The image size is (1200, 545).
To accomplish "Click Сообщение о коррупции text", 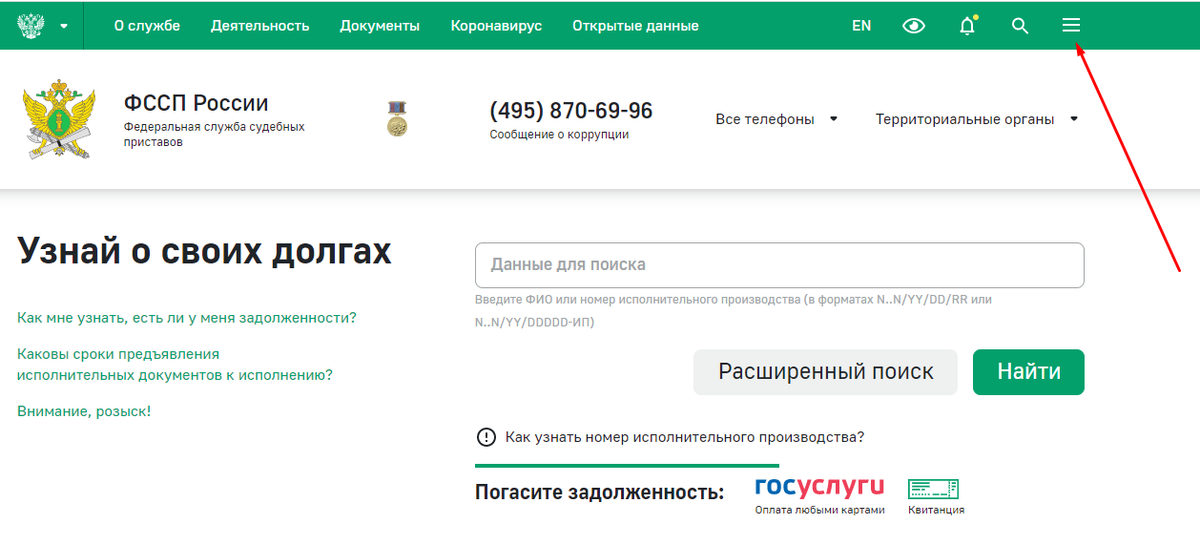I will coord(559,134).
